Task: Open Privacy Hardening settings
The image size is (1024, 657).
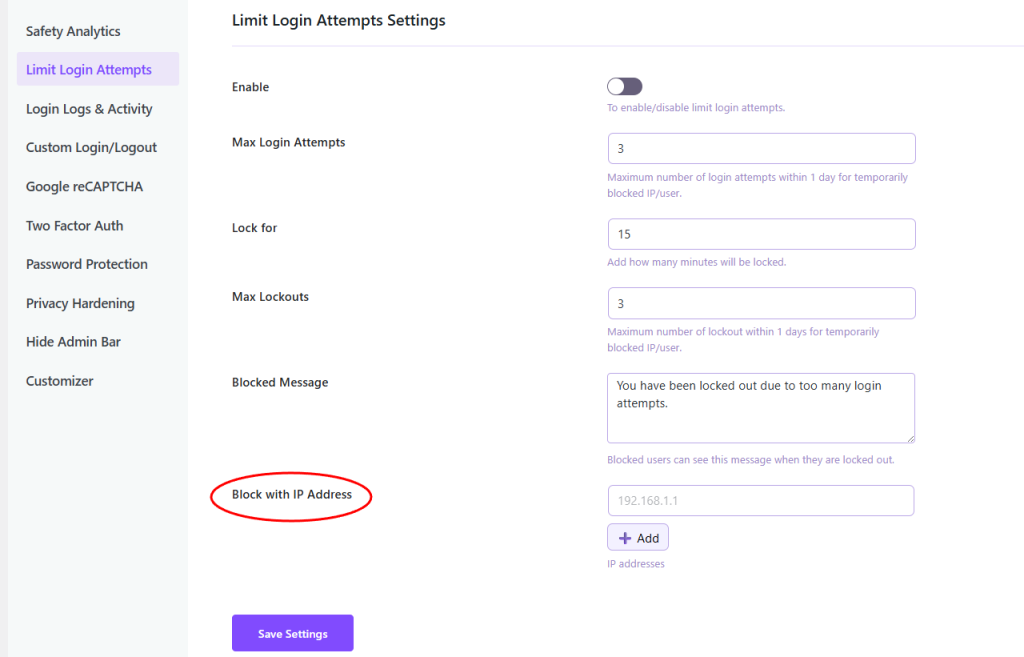Action: (x=80, y=303)
